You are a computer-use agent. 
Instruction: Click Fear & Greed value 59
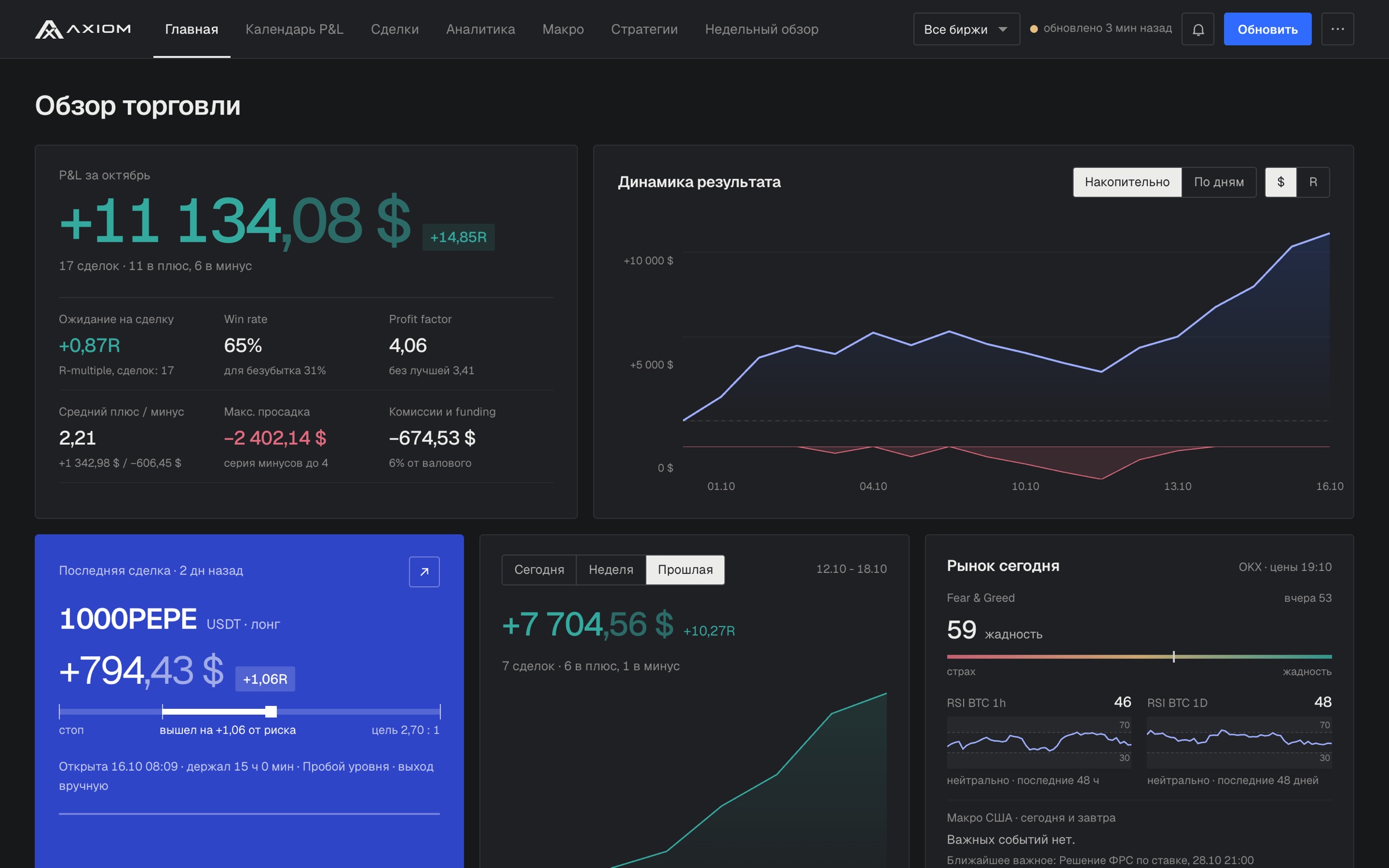[x=961, y=630]
